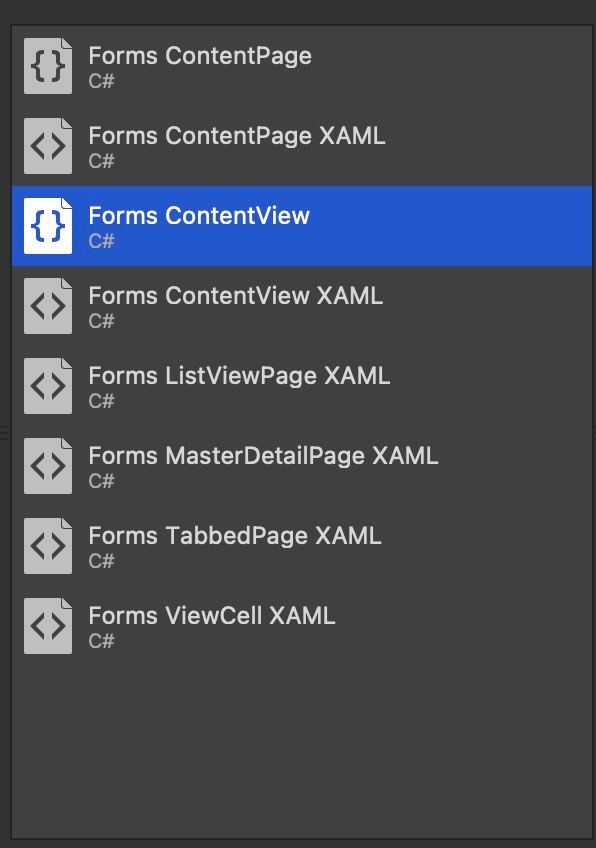The height and width of the screenshot is (848, 596).
Task: Click the Forms ListViewPage XAML file icon
Action: 48,386
